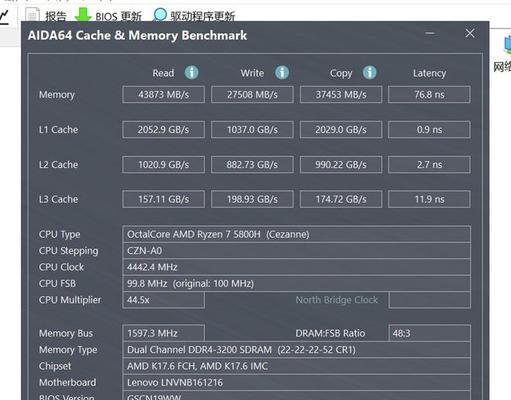Click the CPU Type field showing Ryzen 7 5800H
This screenshot has height=400, width=511.
(296, 234)
